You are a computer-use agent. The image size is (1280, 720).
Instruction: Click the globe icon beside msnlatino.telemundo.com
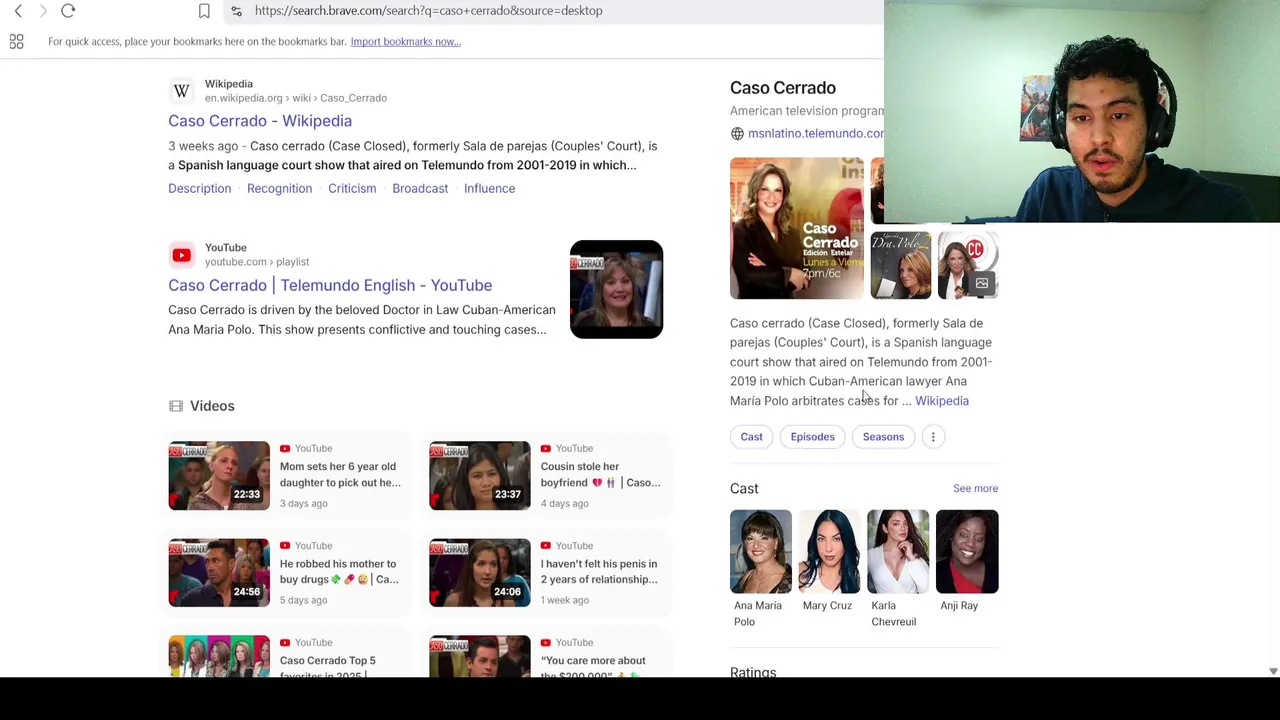pos(737,134)
